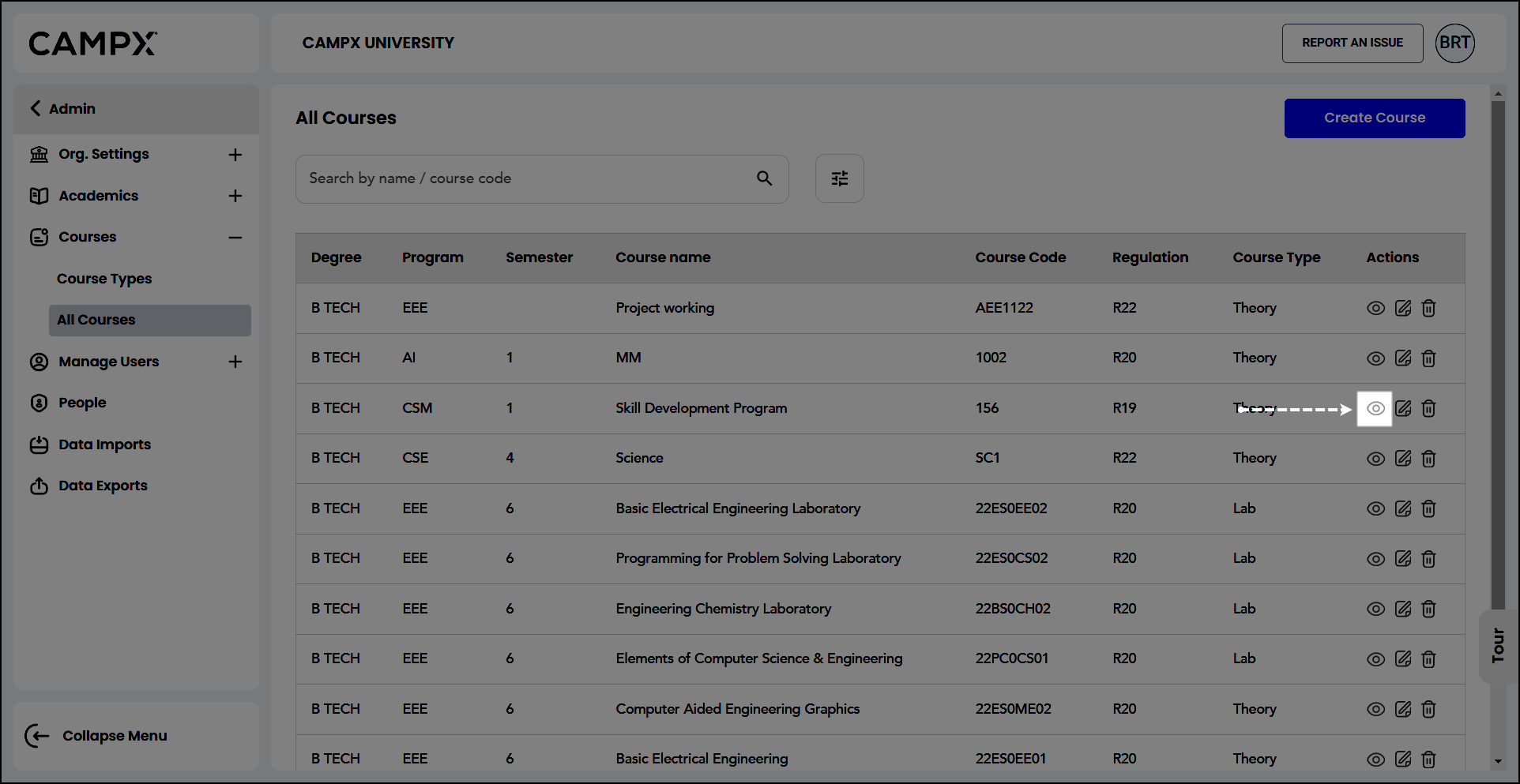Click course code 22BS0CH02 cell

(x=1013, y=609)
